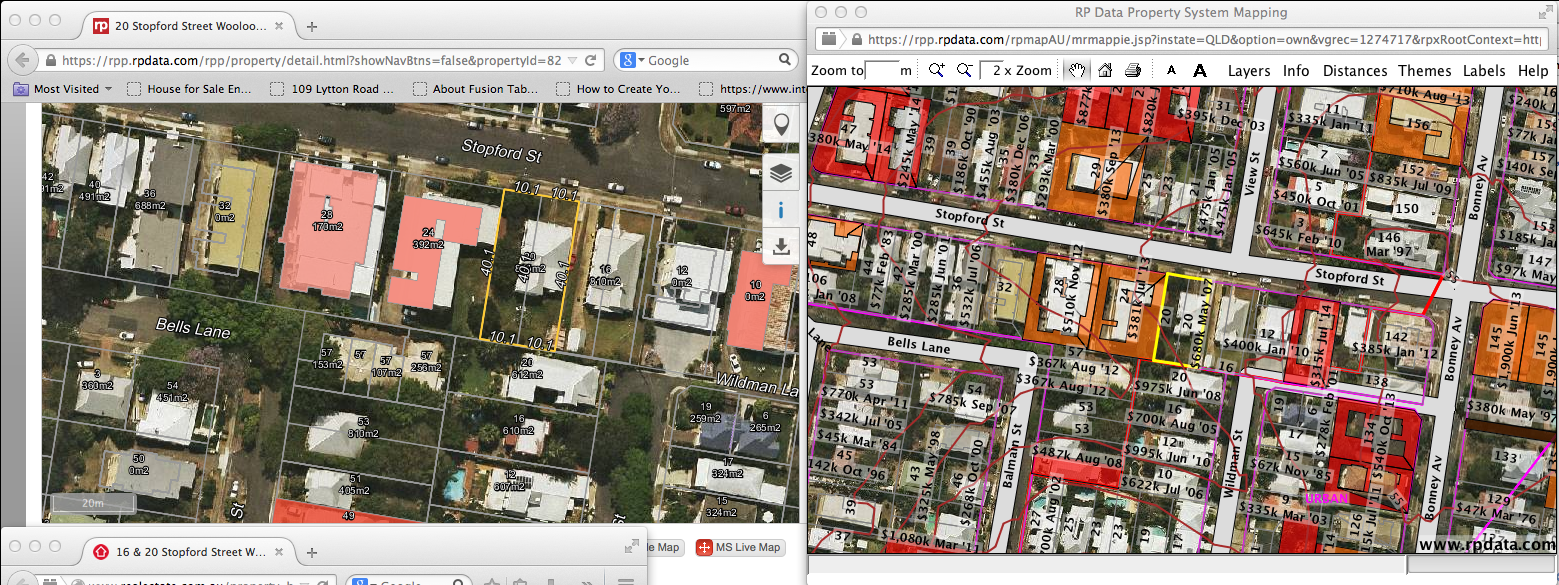Screen dimensions: 1559x585
Task: Open the map layers stack icon
Action: 781,172
